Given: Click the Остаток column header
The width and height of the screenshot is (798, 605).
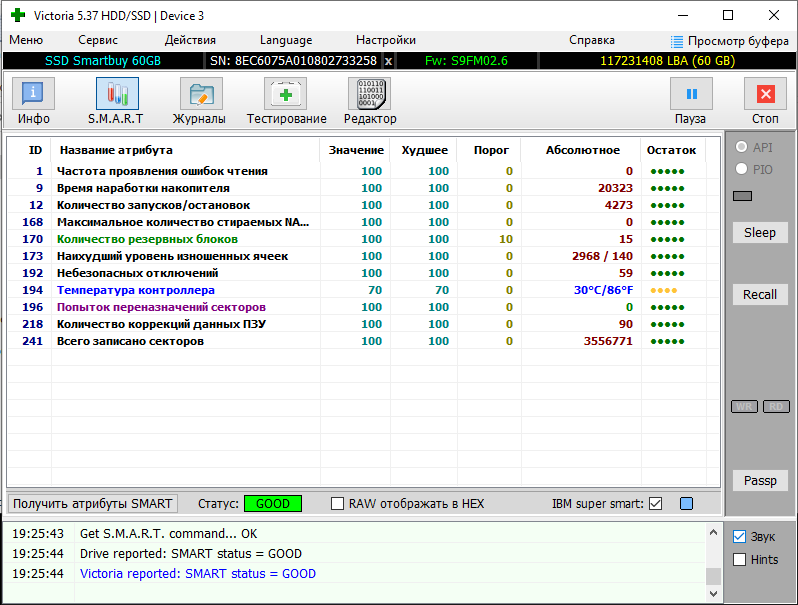Looking at the screenshot, I should [671, 150].
